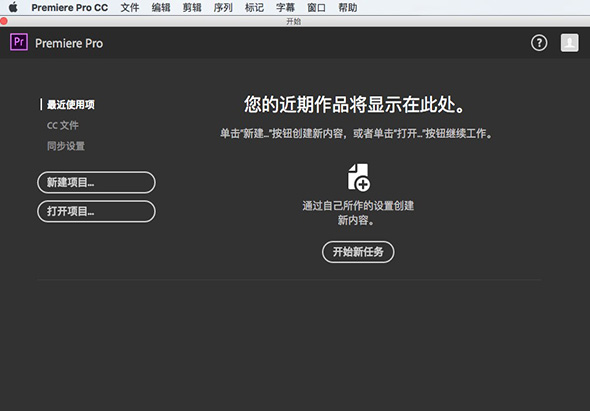Open the Premiere Pro CC application menu
Image resolution: width=590 pixels, height=411 pixels.
[70, 8]
